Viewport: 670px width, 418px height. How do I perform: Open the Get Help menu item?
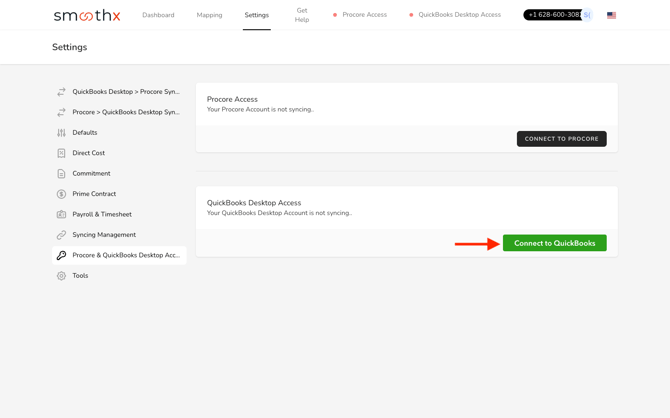click(301, 15)
